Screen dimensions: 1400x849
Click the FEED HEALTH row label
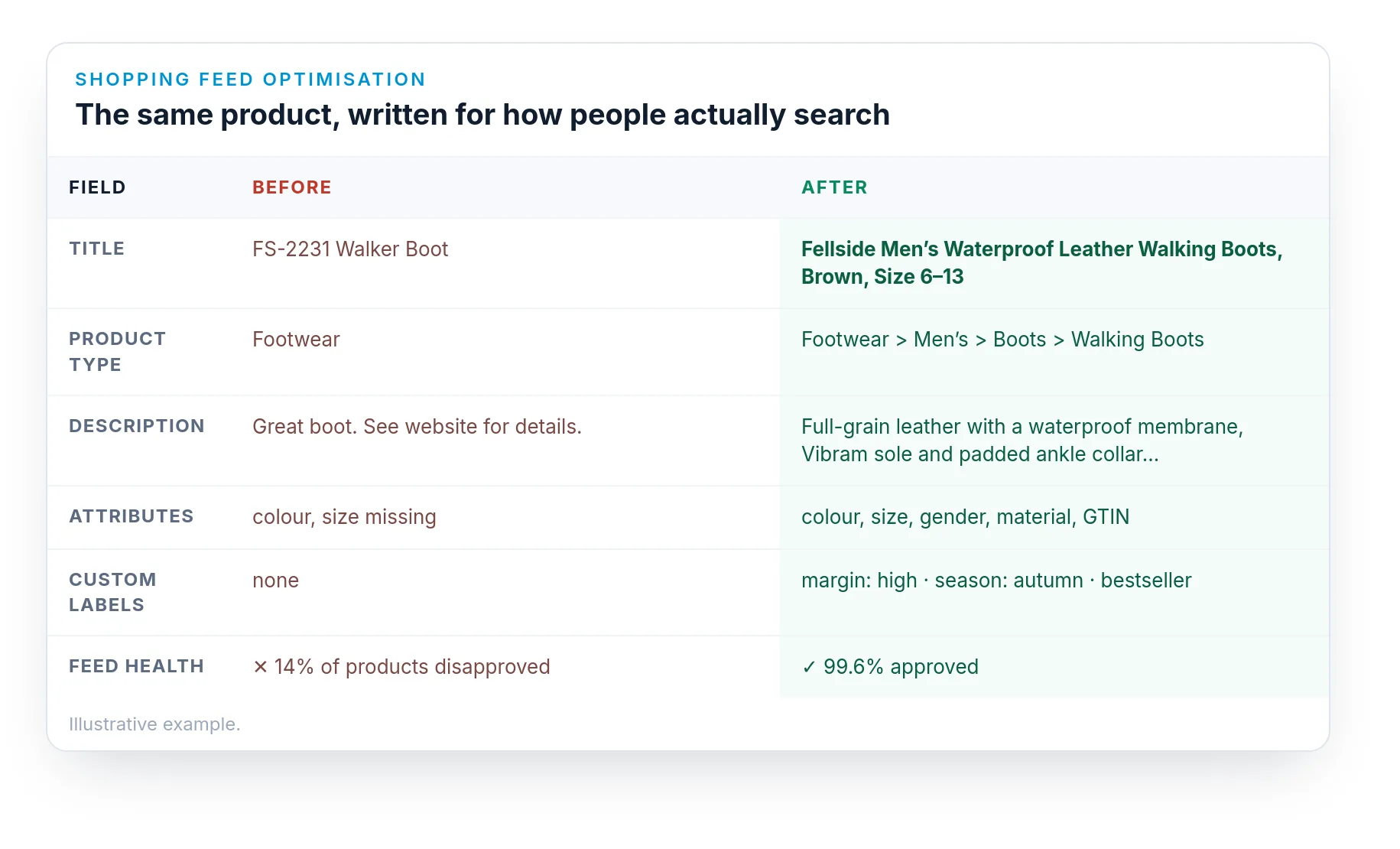136,666
